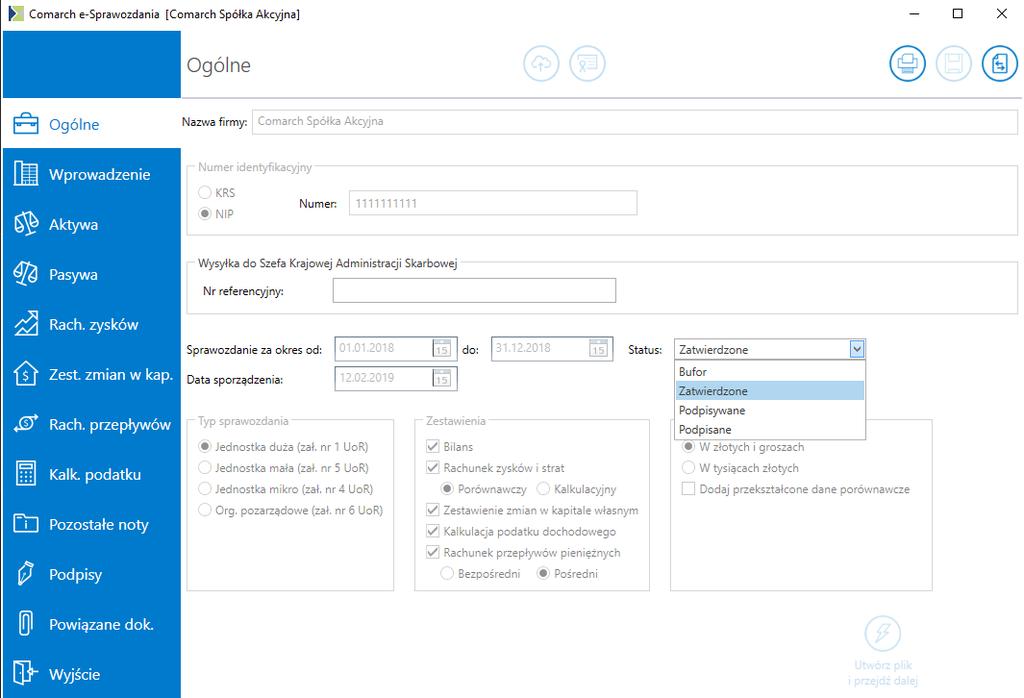Click the Ogólne briefcase icon
1024x698 pixels.
point(26,123)
